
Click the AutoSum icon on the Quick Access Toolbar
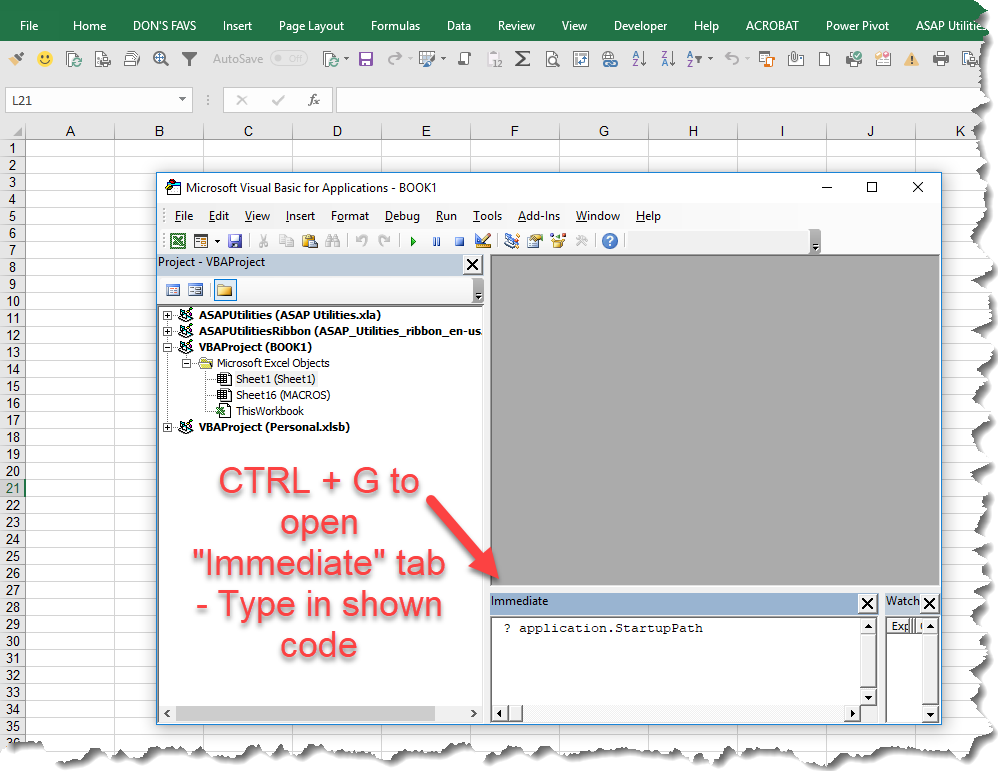pyautogui.click(x=522, y=59)
